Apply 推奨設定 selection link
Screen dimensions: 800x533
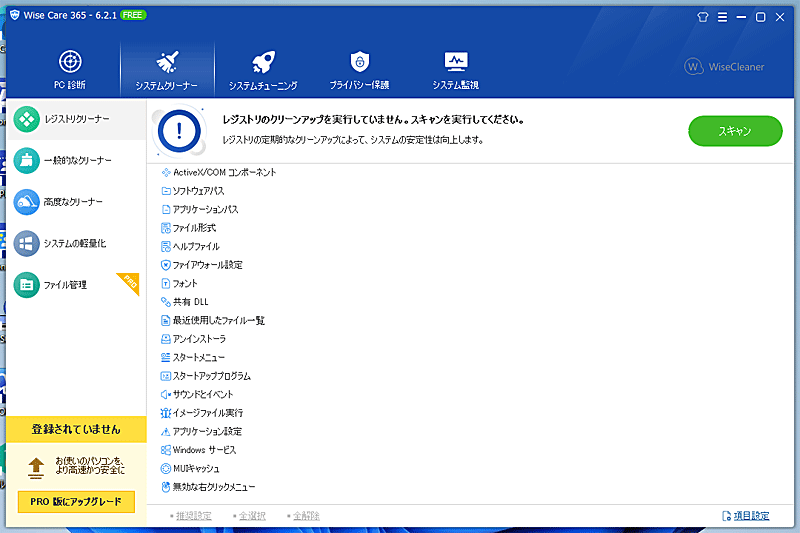193,516
